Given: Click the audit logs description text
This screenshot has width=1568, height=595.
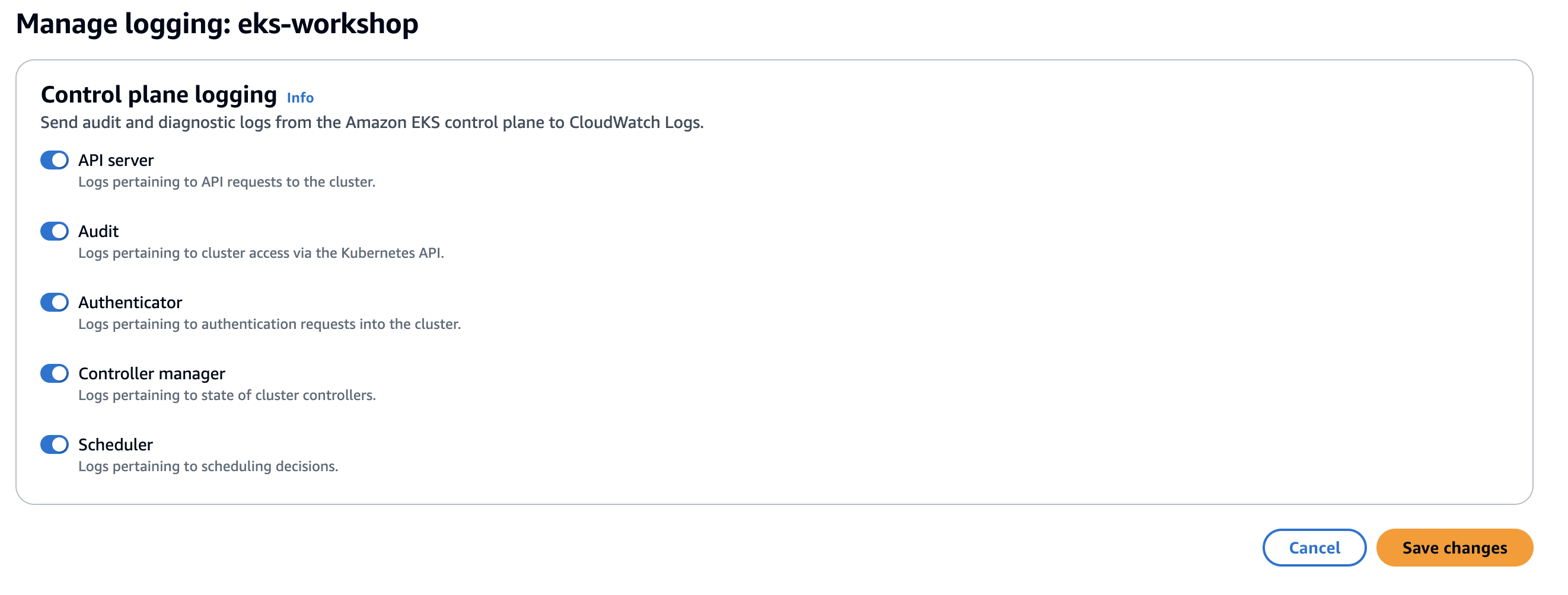Looking at the screenshot, I should (262, 253).
